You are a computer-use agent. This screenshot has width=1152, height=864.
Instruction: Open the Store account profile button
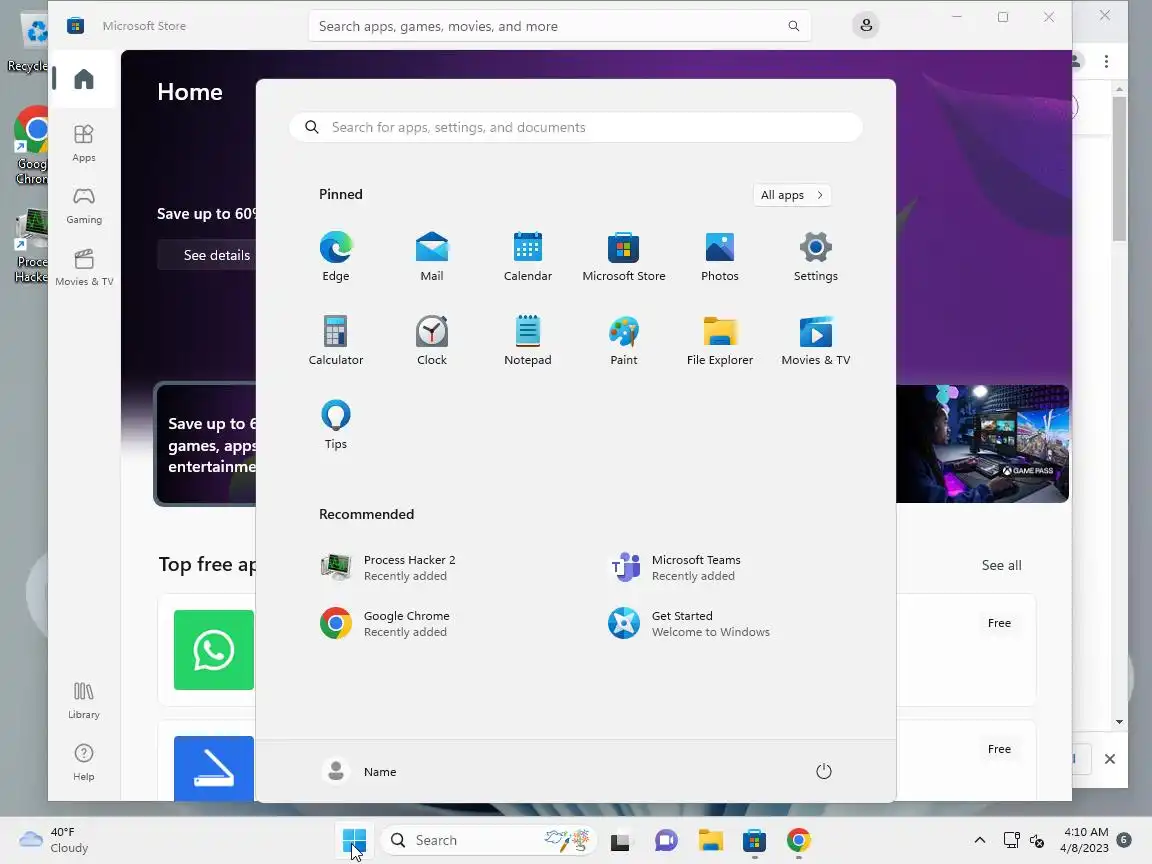pyautogui.click(x=866, y=26)
